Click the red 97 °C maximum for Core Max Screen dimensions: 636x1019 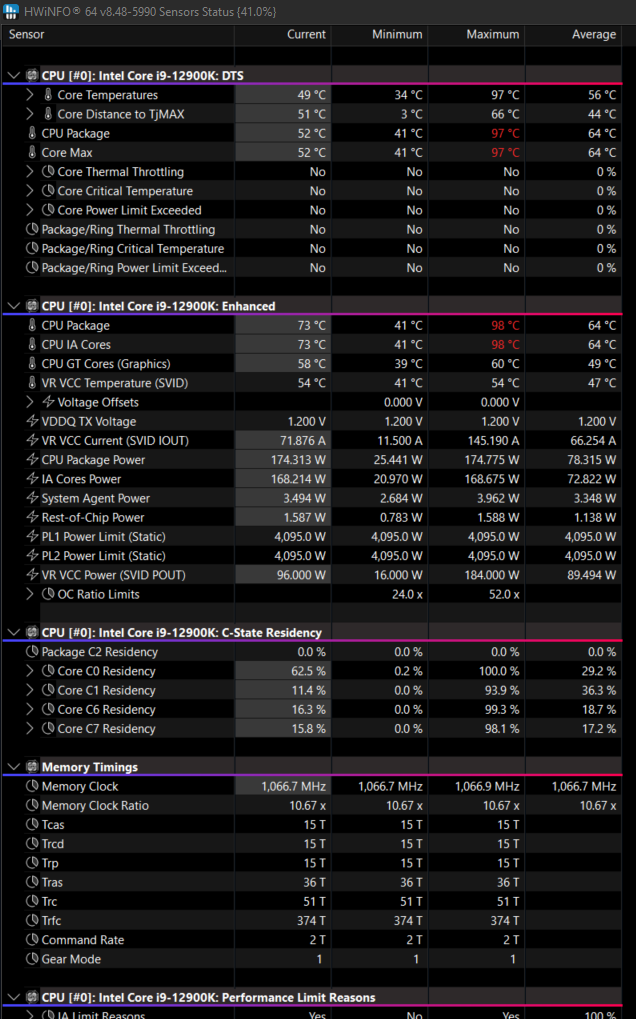click(505, 152)
